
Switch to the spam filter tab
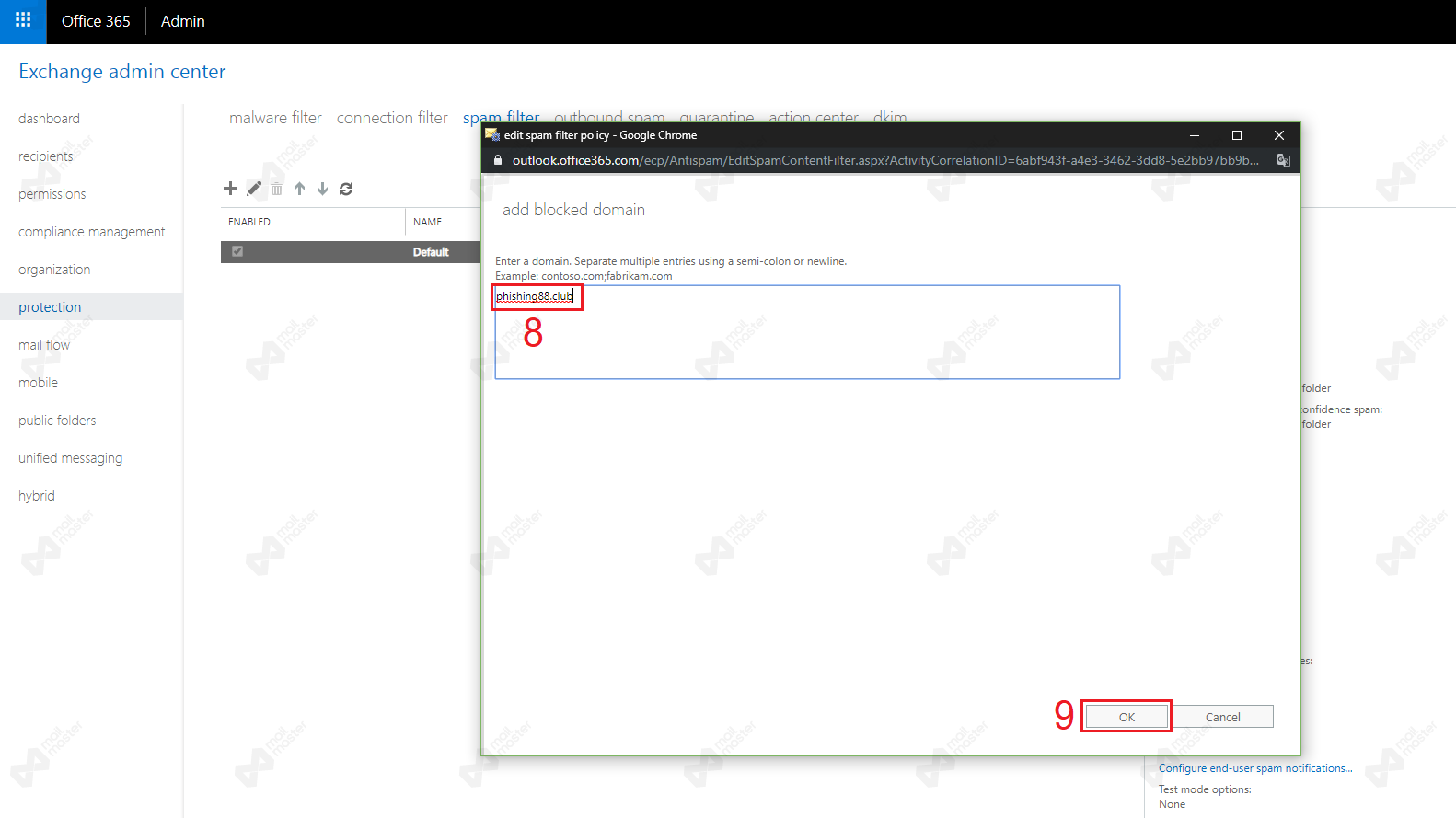click(x=501, y=117)
